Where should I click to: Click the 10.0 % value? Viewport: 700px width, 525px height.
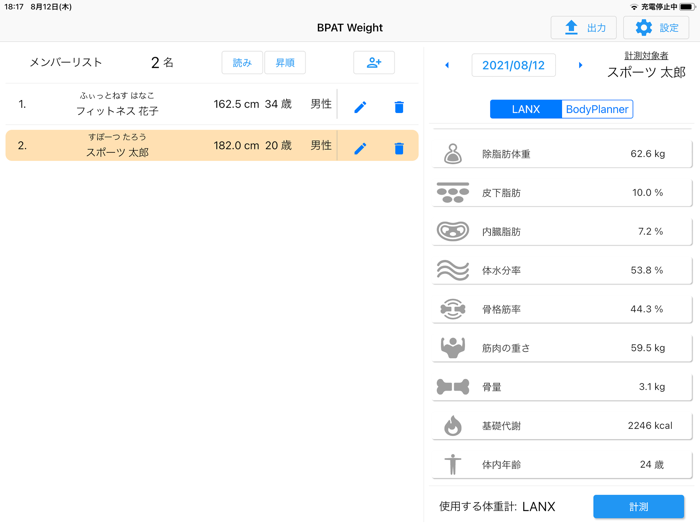[x=647, y=192]
